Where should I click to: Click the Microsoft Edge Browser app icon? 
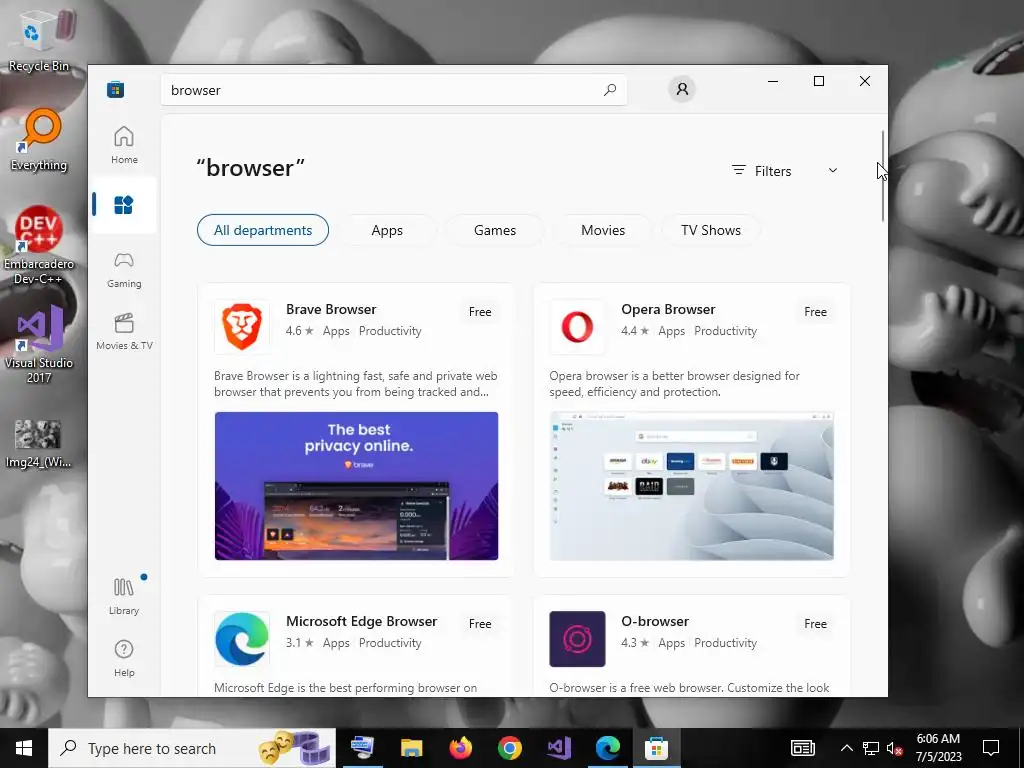(x=242, y=639)
